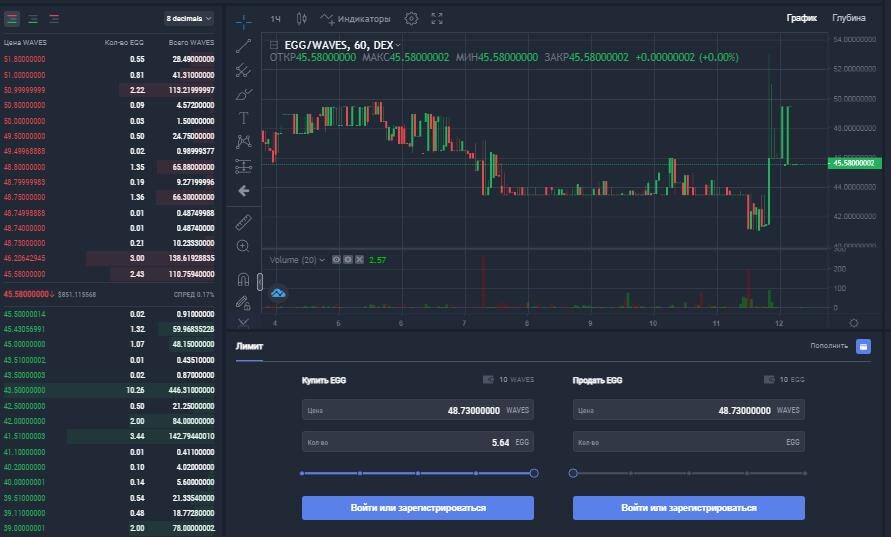Click the sell price input field
Screen dimensions: 891x537
689,410
